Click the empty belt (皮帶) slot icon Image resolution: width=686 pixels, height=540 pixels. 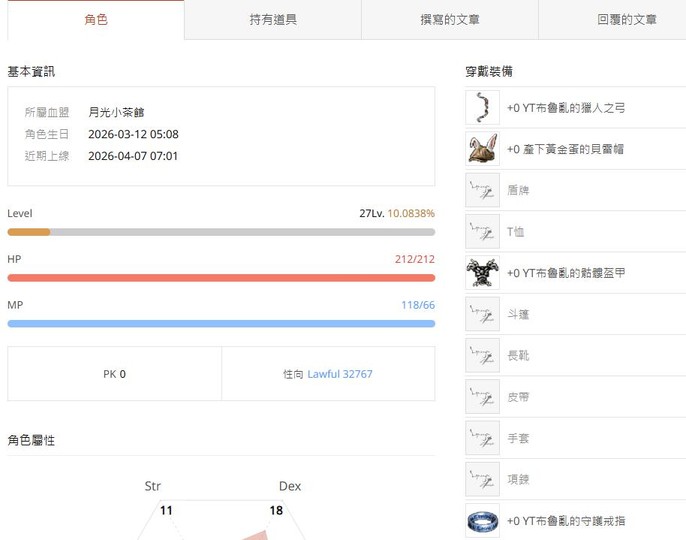coord(482,397)
